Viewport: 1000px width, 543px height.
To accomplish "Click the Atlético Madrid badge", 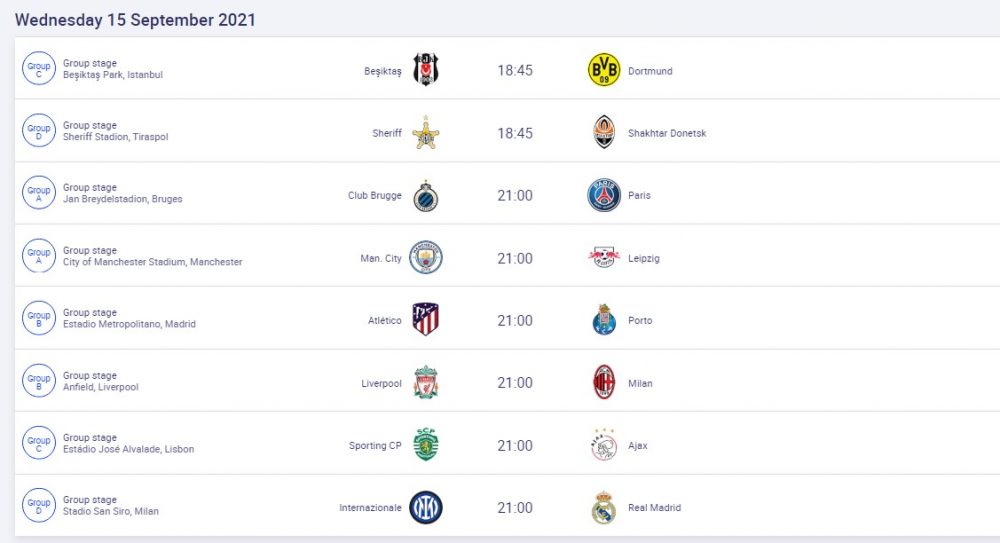I will (426, 320).
